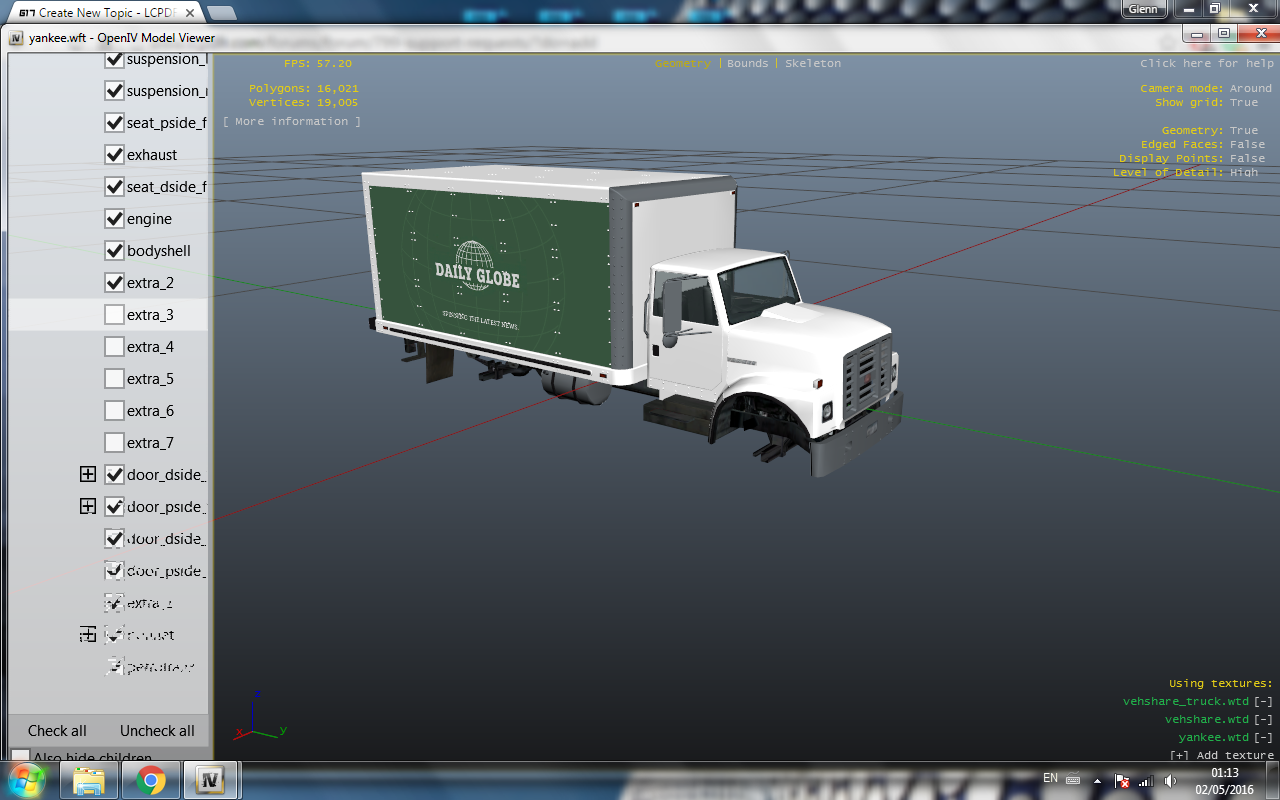Click the Show desktop strip beside the clock
1280x800 pixels.
(1273, 780)
